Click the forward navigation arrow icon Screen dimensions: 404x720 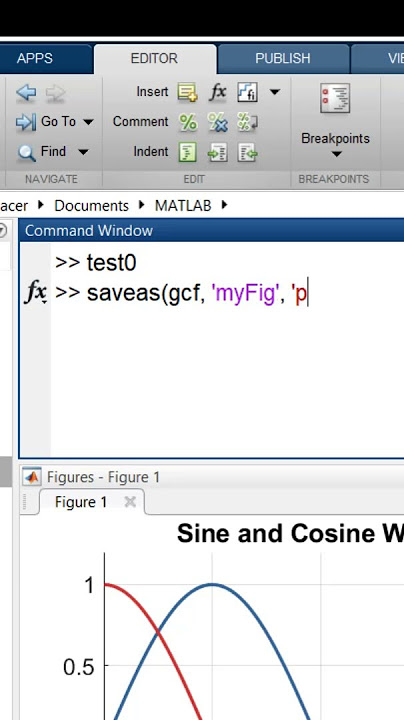coord(56,93)
